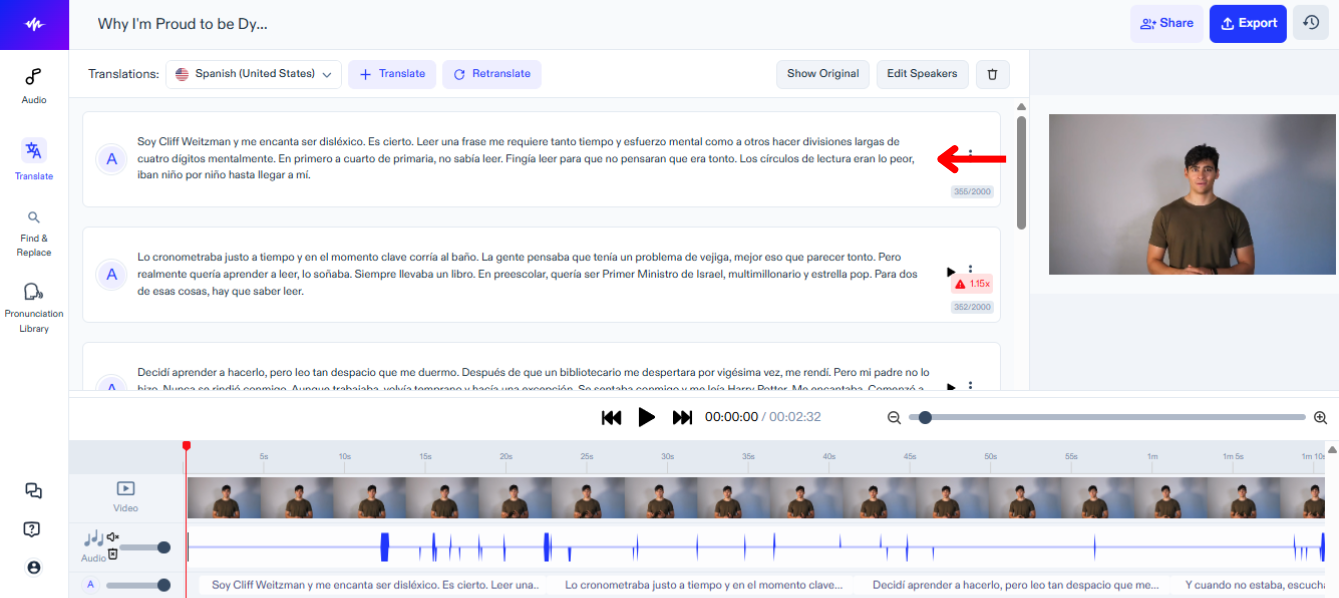Start Retranslate for the transcript
This screenshot has height=598, width=1339.
[x=491, y=73]
